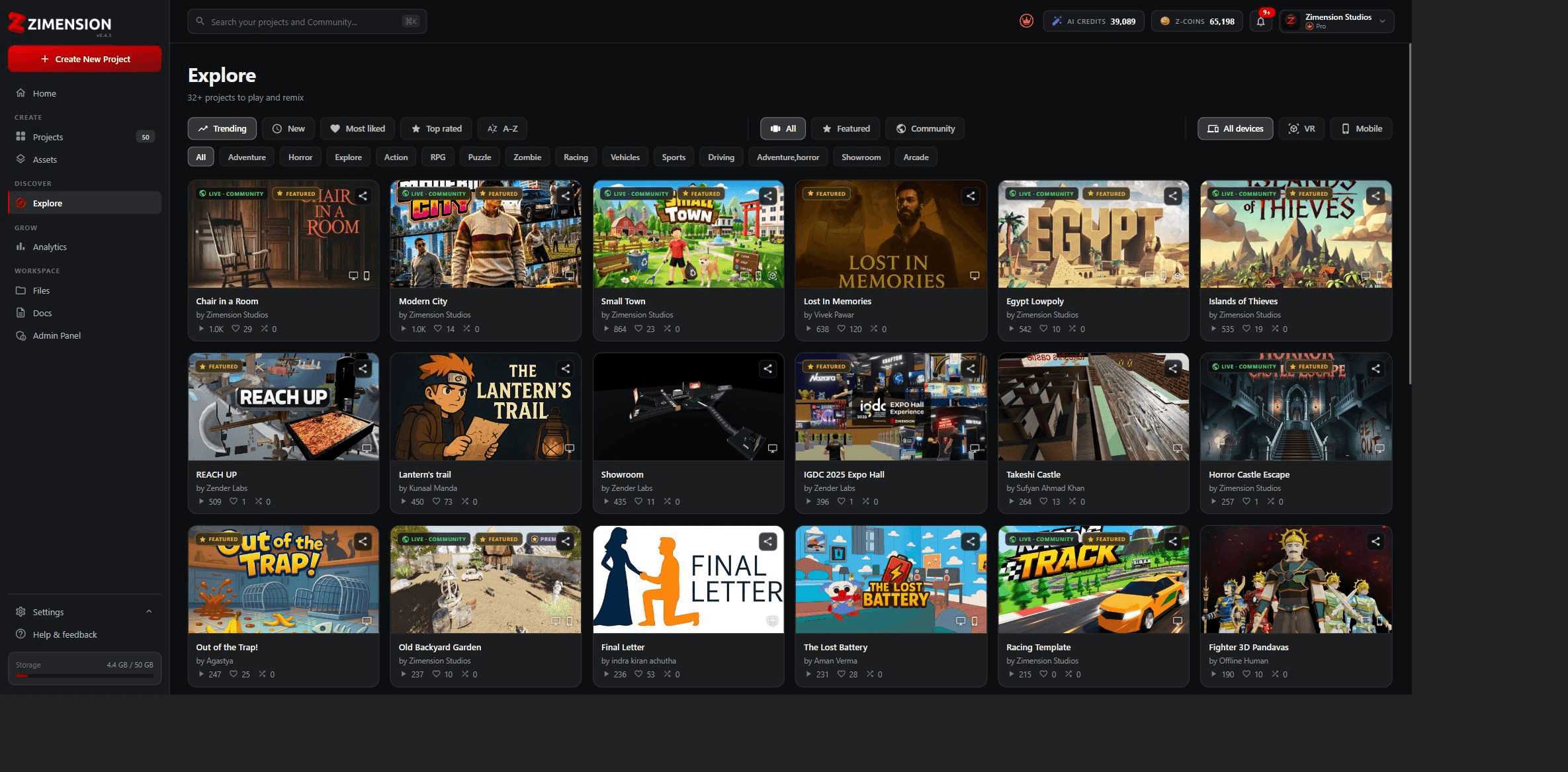Open Home from the sidebar
The image size is (1568, 772).
tap(85, 93)
